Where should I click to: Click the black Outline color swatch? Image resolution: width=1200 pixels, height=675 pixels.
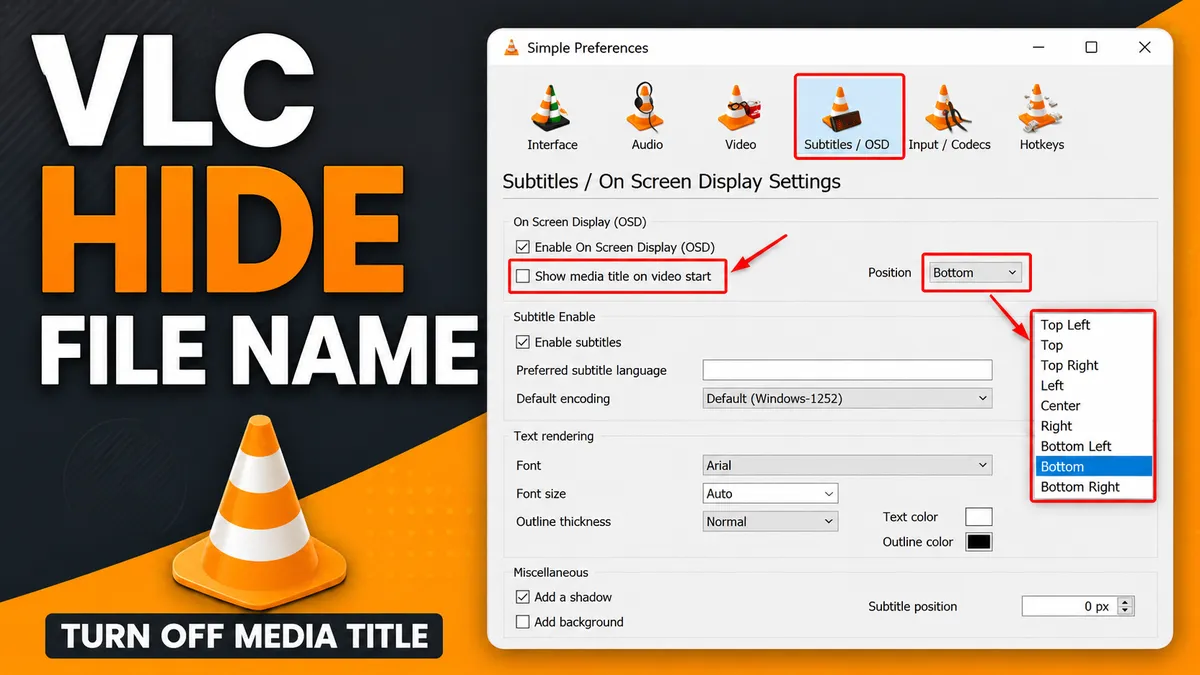click(978, 542)
